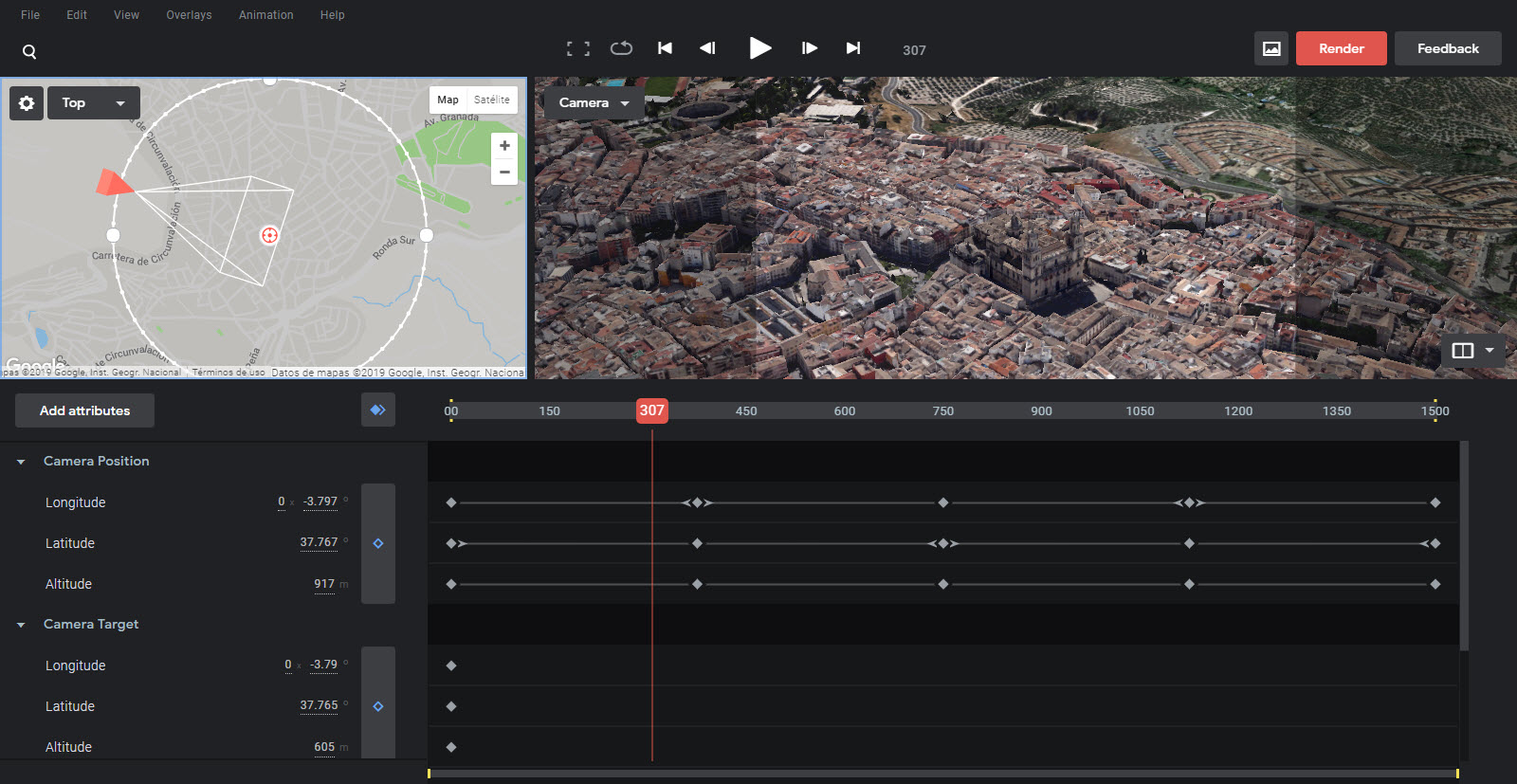Image resolution: width=1517 pixels, height=784 pixels.
Task: Jump to the last frame
Action: click(x=853, y=48)
